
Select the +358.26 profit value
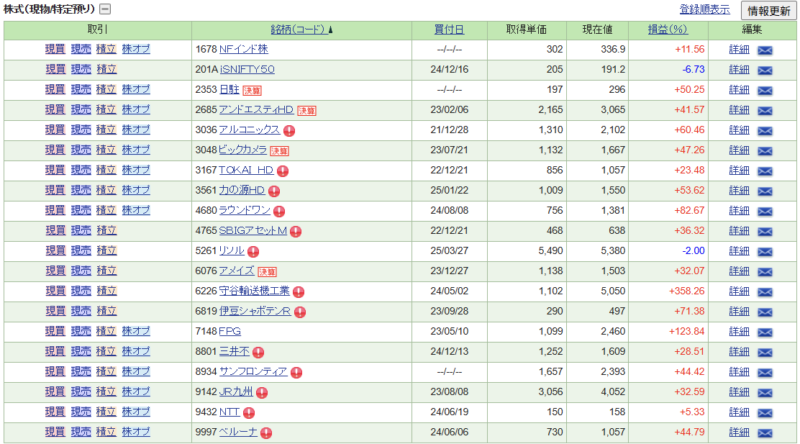tap(687, 291)
